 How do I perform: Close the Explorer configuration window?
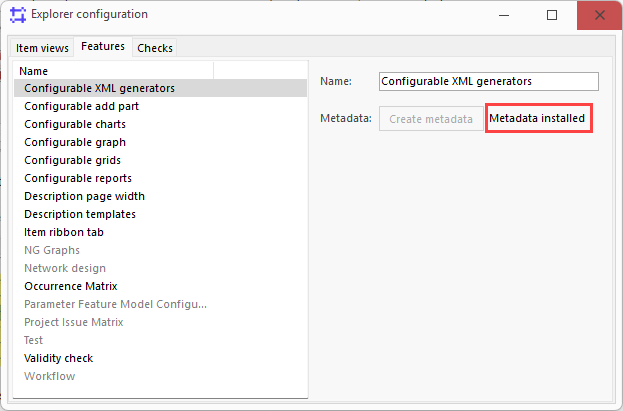click(600, 15)
